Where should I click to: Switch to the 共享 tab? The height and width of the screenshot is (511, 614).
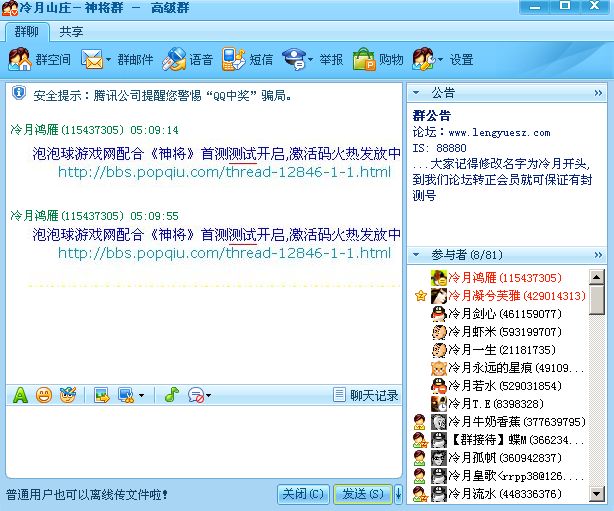pyautogui.click(x=71, y=31)
